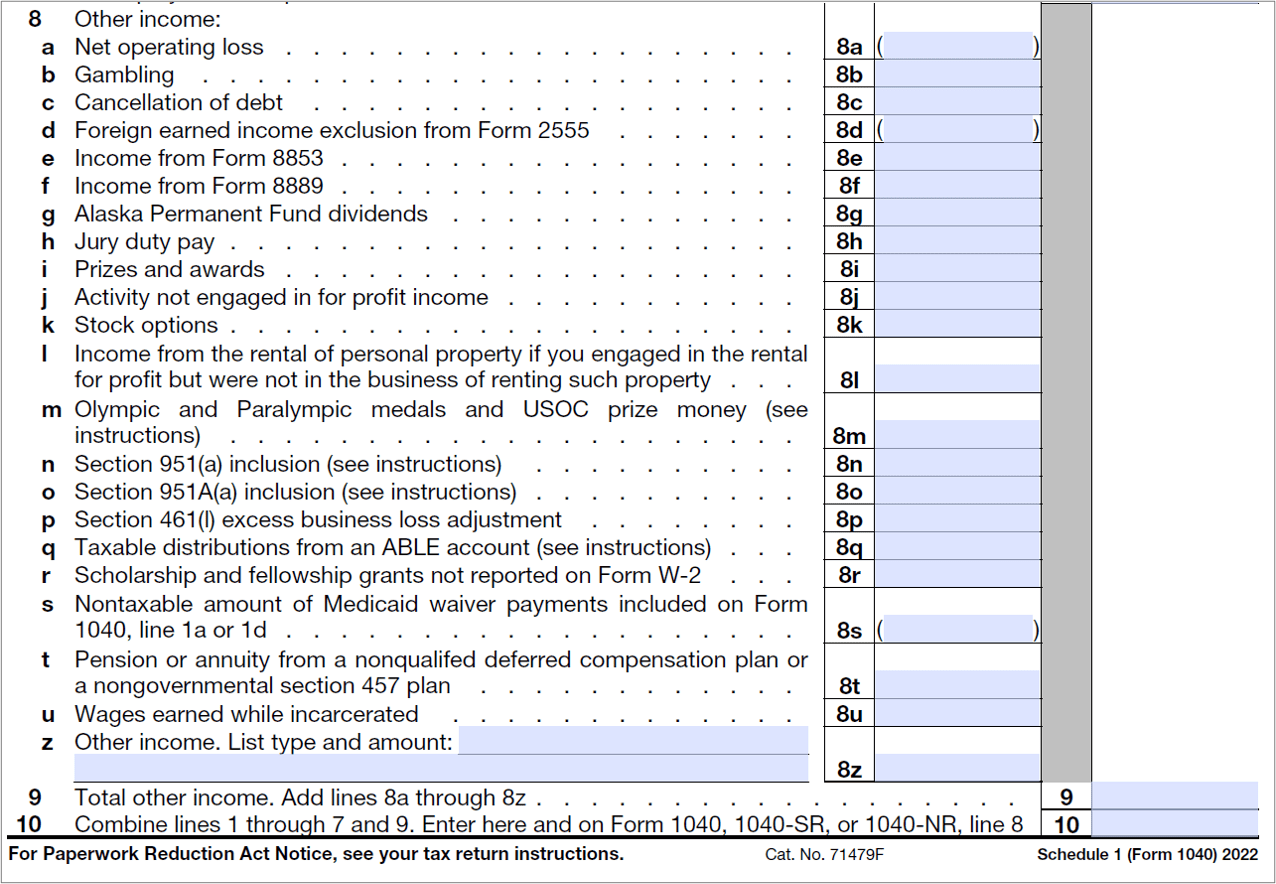Click Income from Form 8889 field 8f
The height and width of the screenshot is (884, 1276).
(958, 185)
